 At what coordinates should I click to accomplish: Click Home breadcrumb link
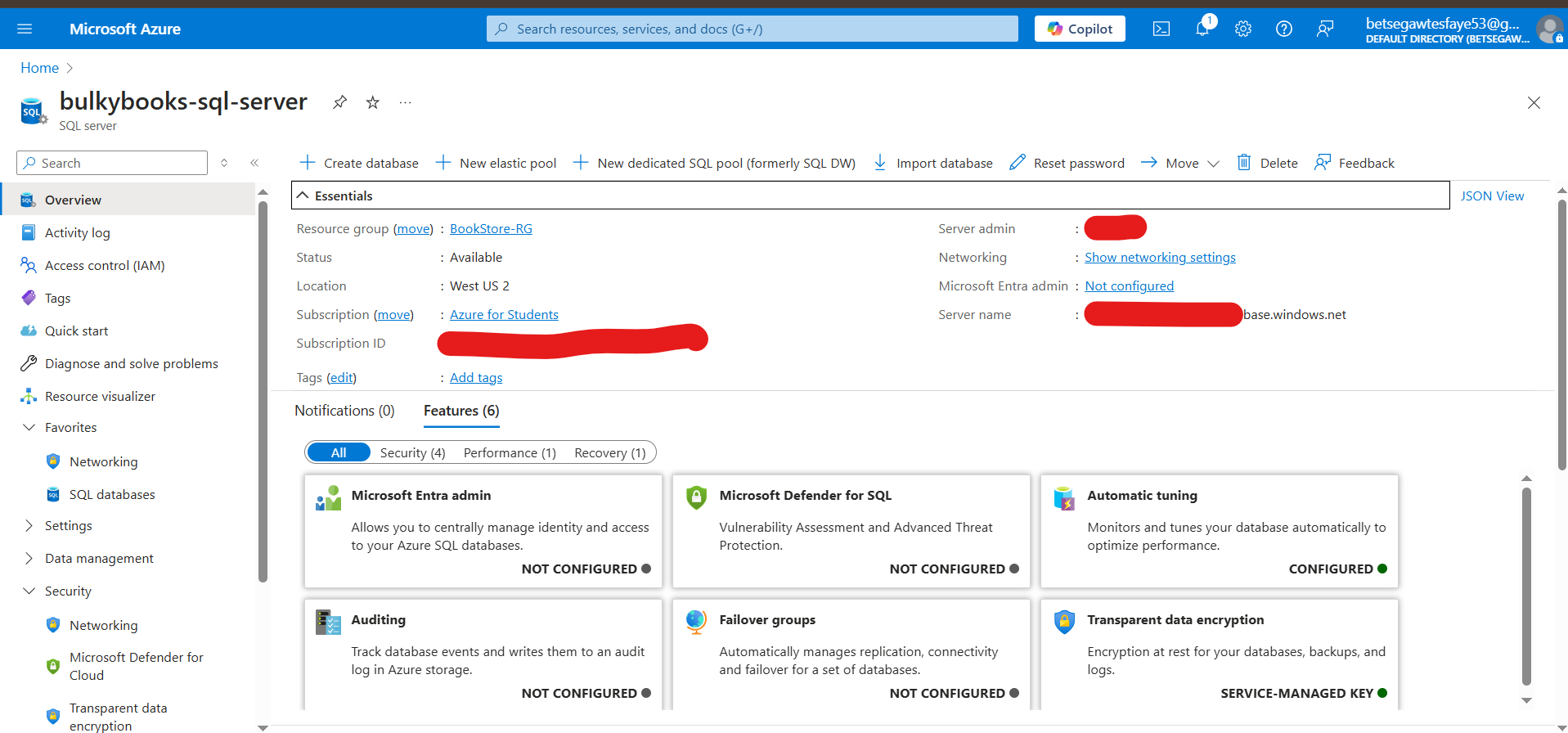39,68
